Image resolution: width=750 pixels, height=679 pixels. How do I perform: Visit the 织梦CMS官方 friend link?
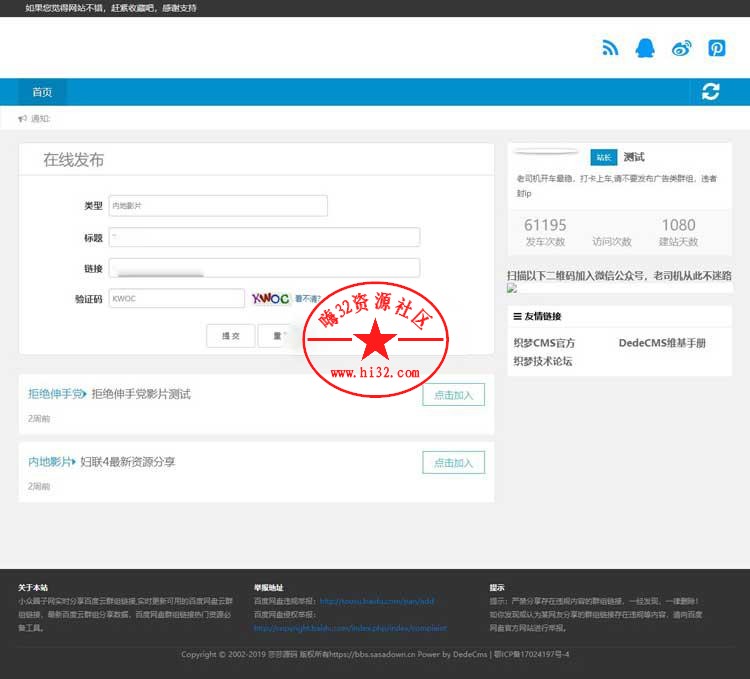coord(544,343)
